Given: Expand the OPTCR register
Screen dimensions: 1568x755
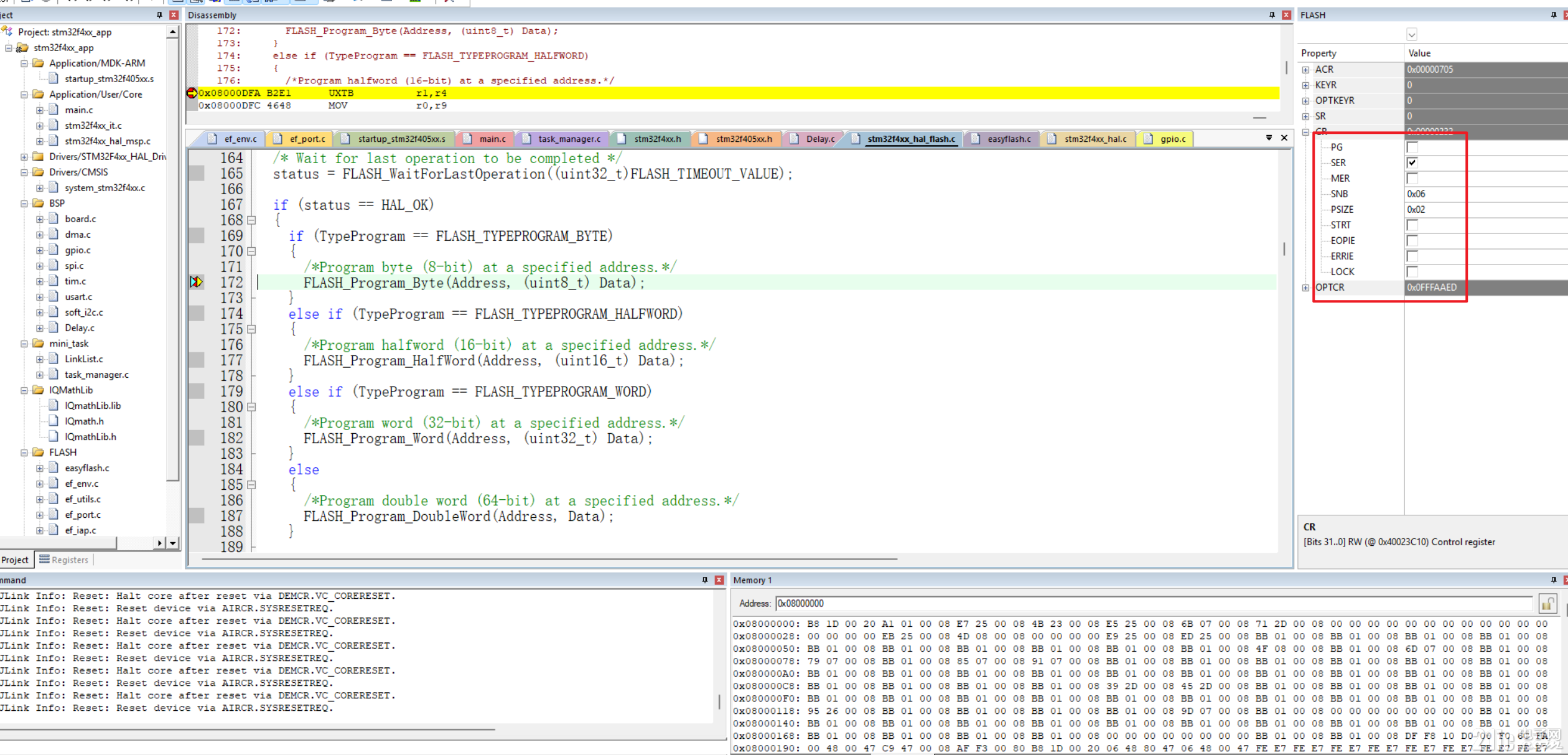Looking at the screenshot, I should coord(1305,288).
